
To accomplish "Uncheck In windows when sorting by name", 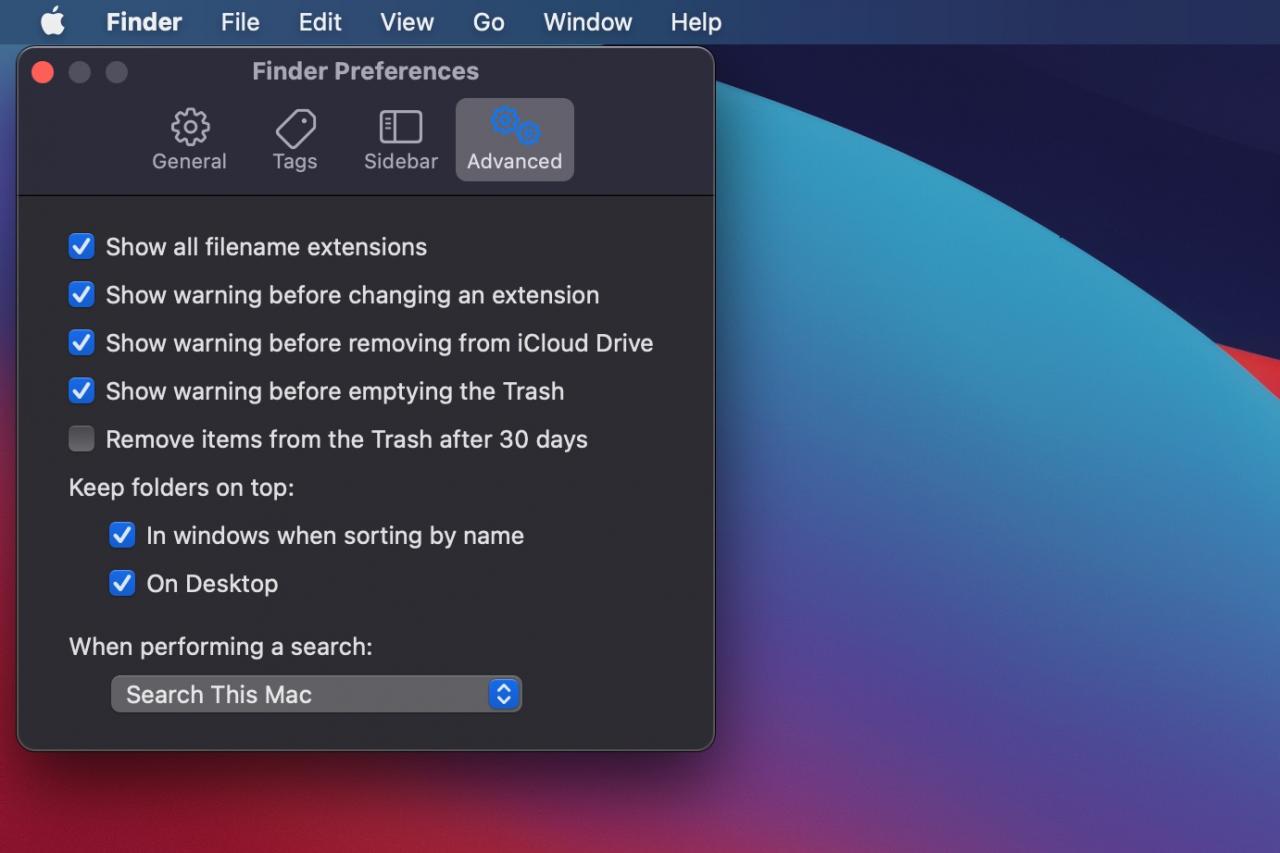I will pyautogui.click(x=122, y=535).
